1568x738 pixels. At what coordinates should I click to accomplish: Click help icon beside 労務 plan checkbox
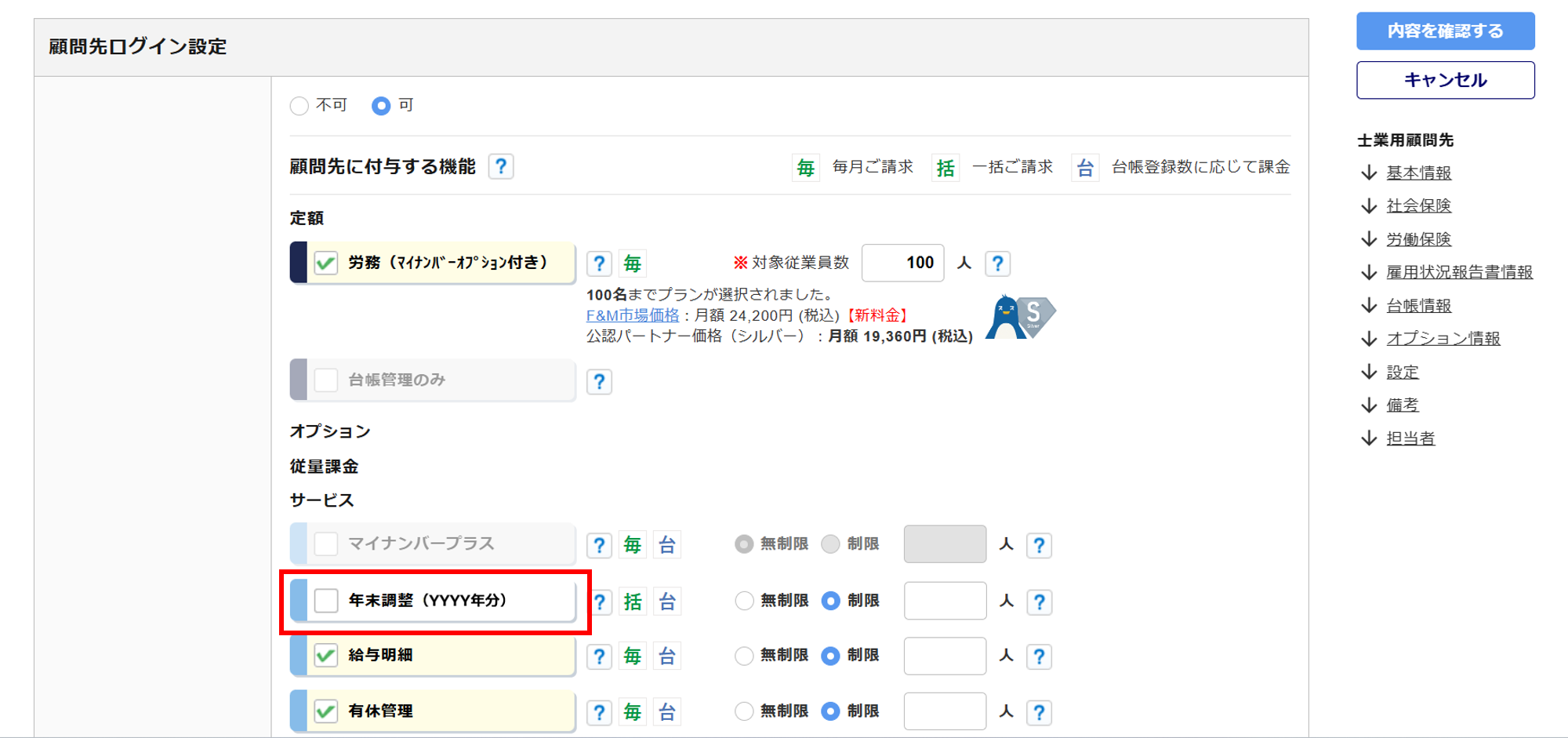(599, 264)
